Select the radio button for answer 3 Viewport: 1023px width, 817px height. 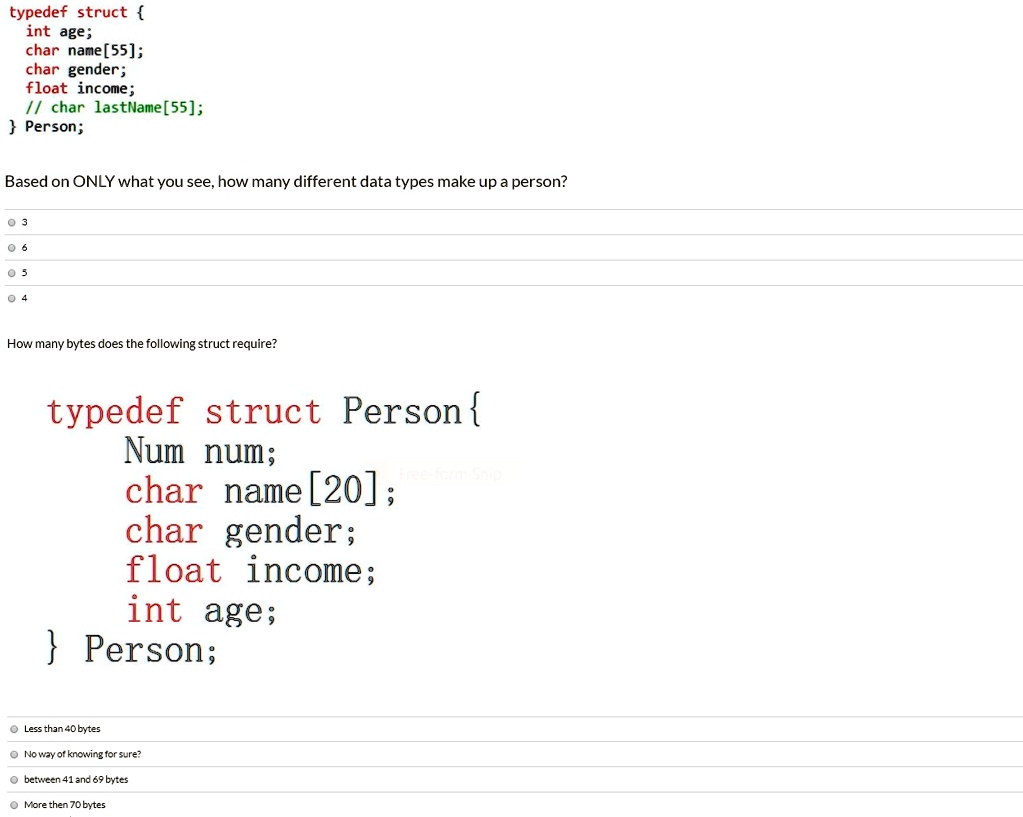click(x=11, y=222)
